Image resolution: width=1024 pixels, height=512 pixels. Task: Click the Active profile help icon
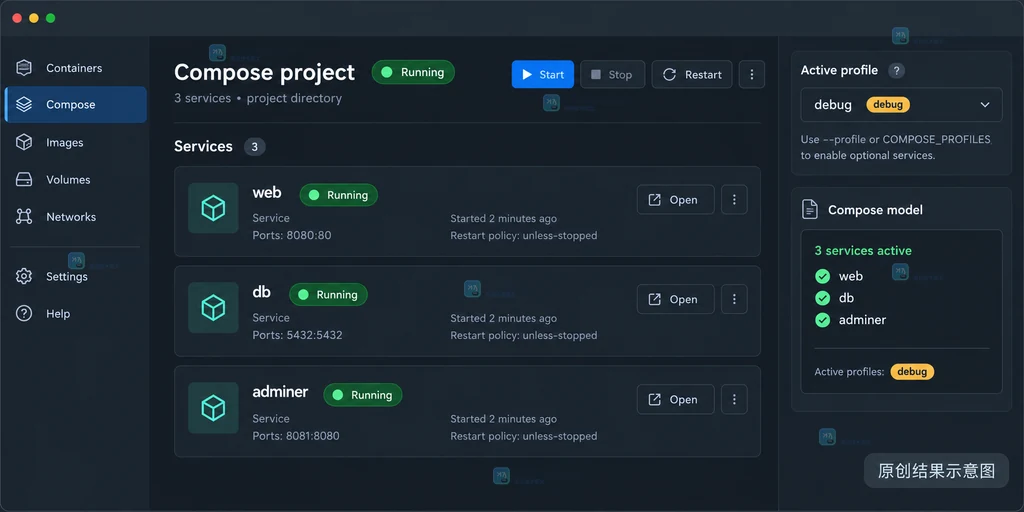tap(897, 71)
